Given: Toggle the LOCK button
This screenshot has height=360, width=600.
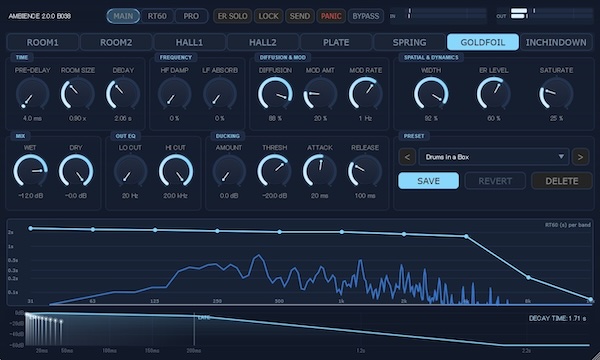Looking at the screenshot, I should pos(268,16).
